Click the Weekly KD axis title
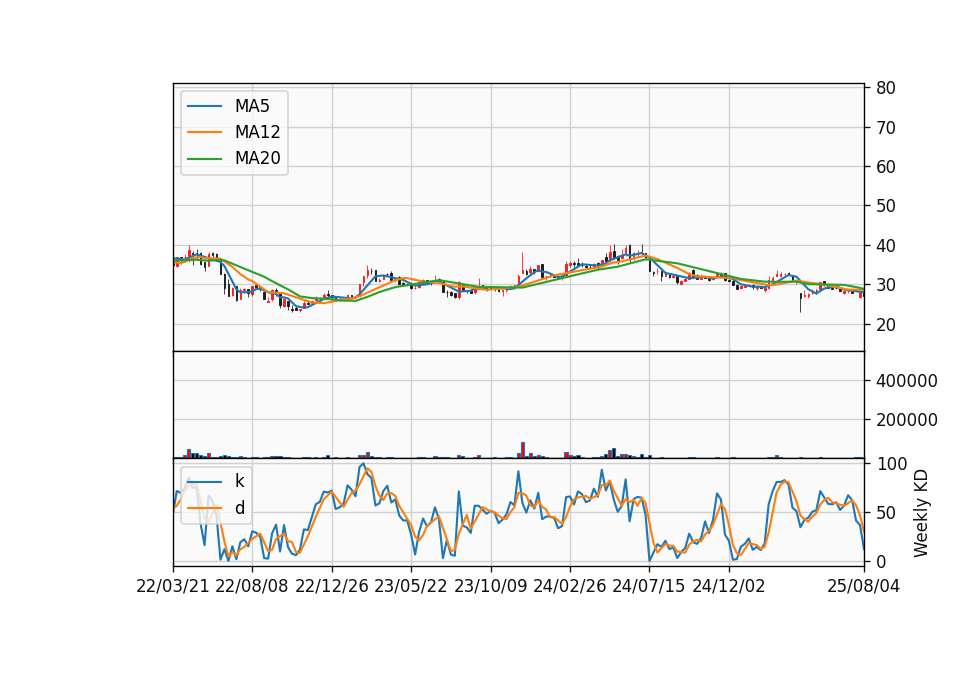Screen dimensions: 960x690 [x=921, y=514]
